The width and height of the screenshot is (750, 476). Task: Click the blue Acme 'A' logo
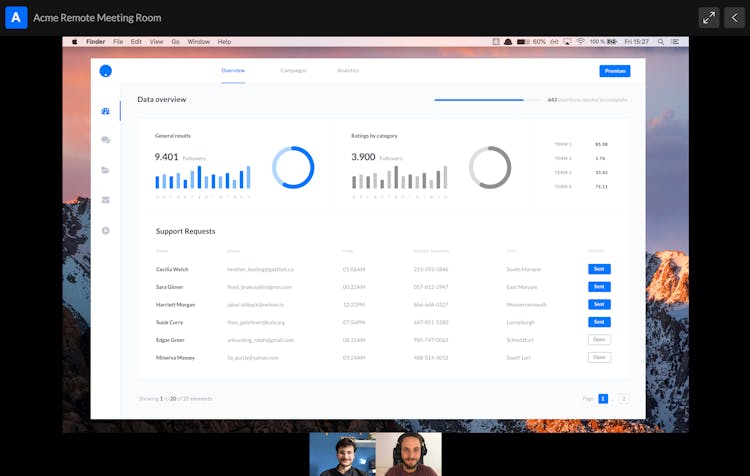(16, 17)
